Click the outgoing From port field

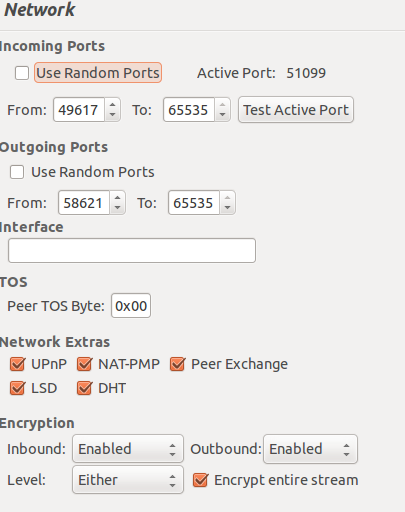click(x=84, y=203)
